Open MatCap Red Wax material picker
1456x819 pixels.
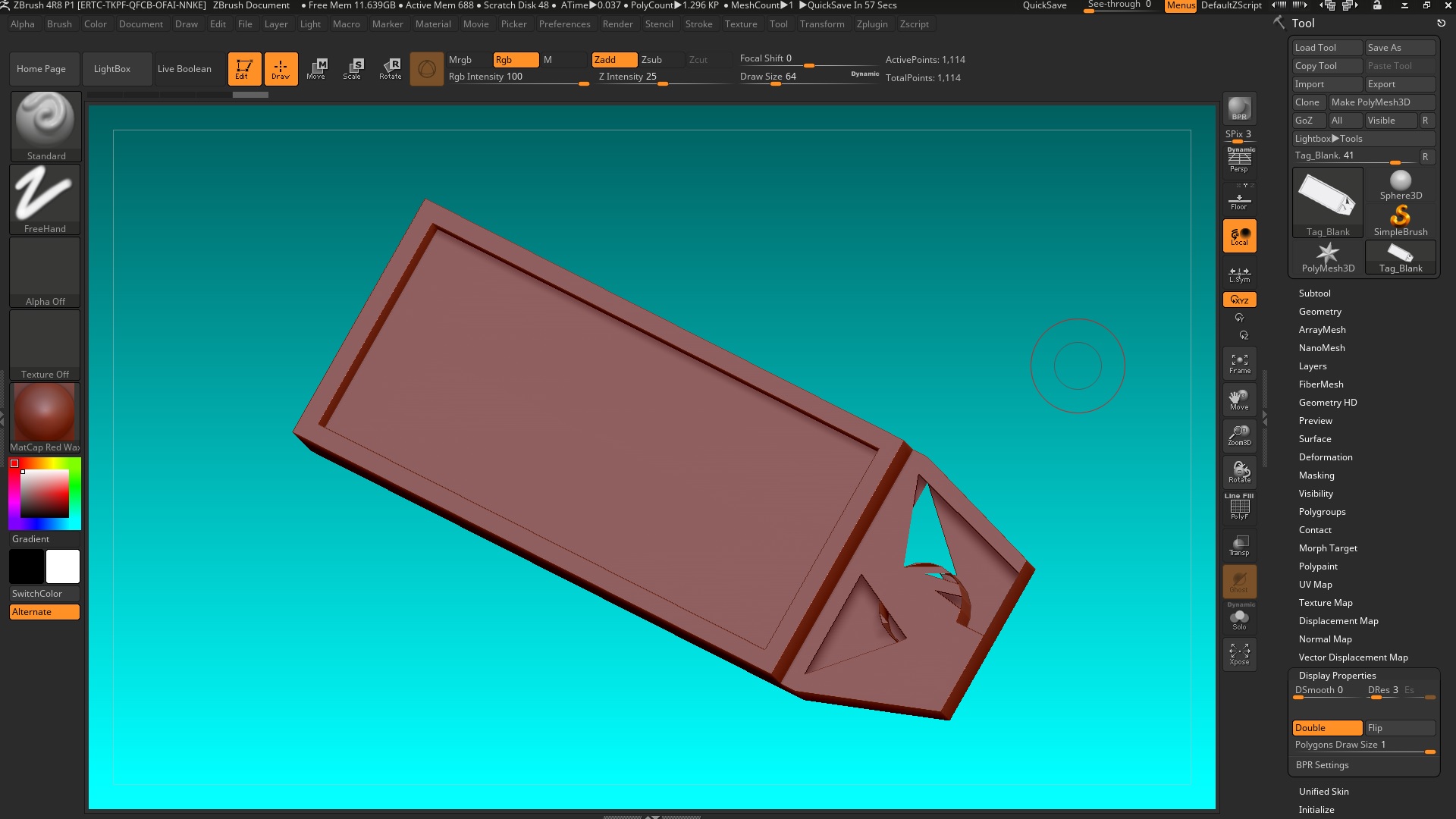45,418
